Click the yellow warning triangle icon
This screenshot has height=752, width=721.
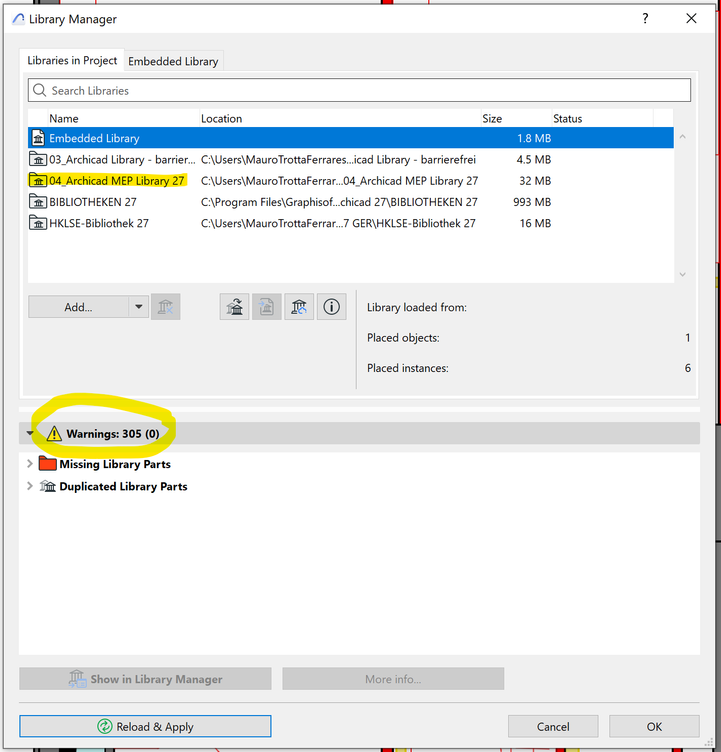click(54, 433)
